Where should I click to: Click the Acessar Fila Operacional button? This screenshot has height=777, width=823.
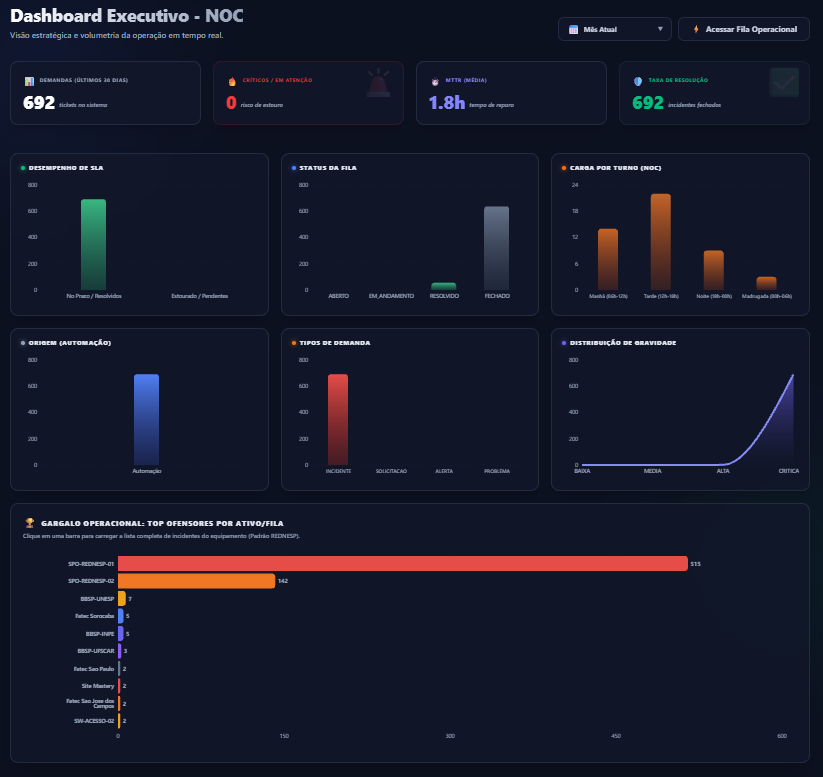click(744, 29)
